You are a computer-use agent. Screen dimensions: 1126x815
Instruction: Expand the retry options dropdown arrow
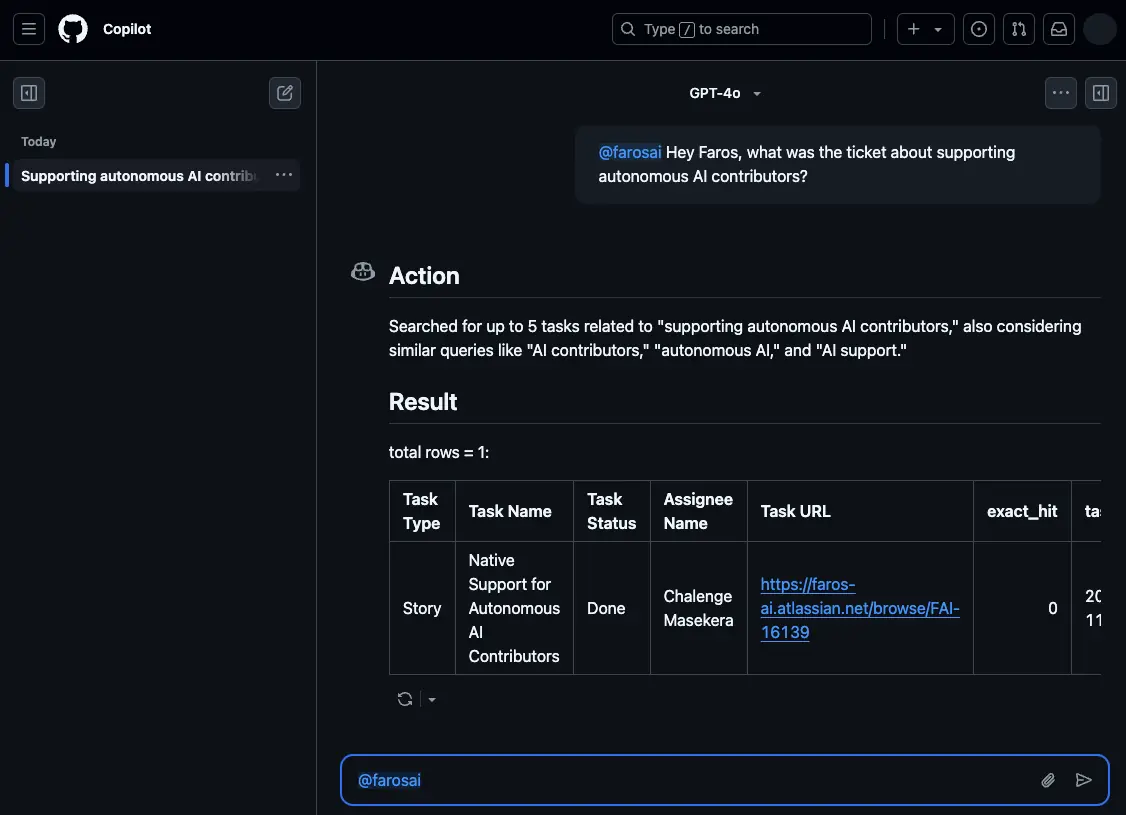[x=431, y=698]
